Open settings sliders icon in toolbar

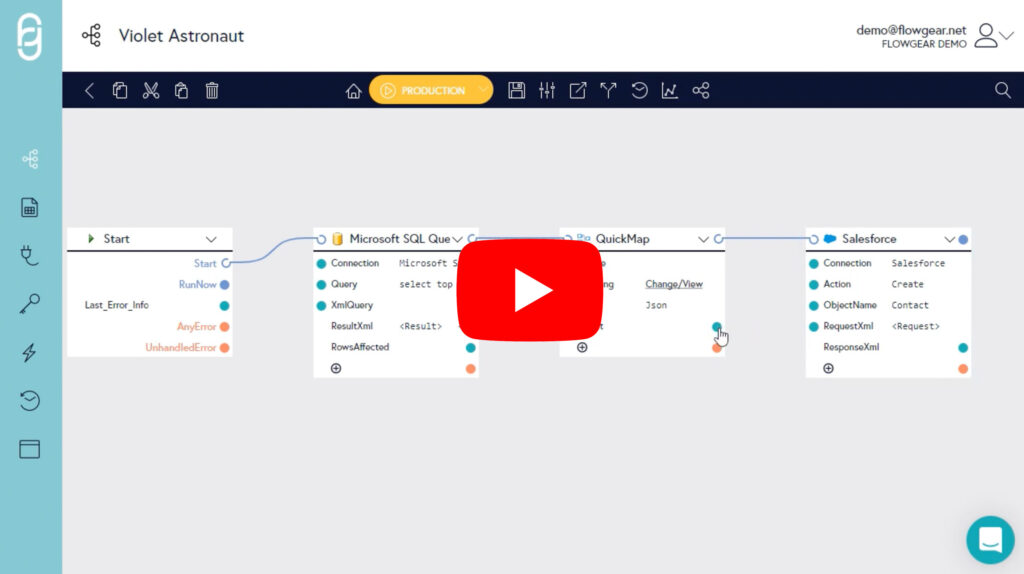click(x=547, y=90)
